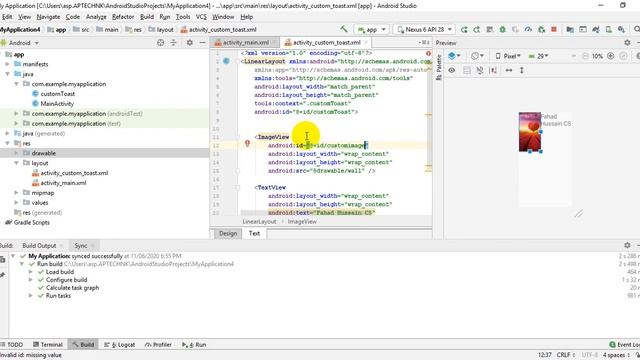Open Build panel settings gear
This screenshot has height=360, width=640.
627,245
